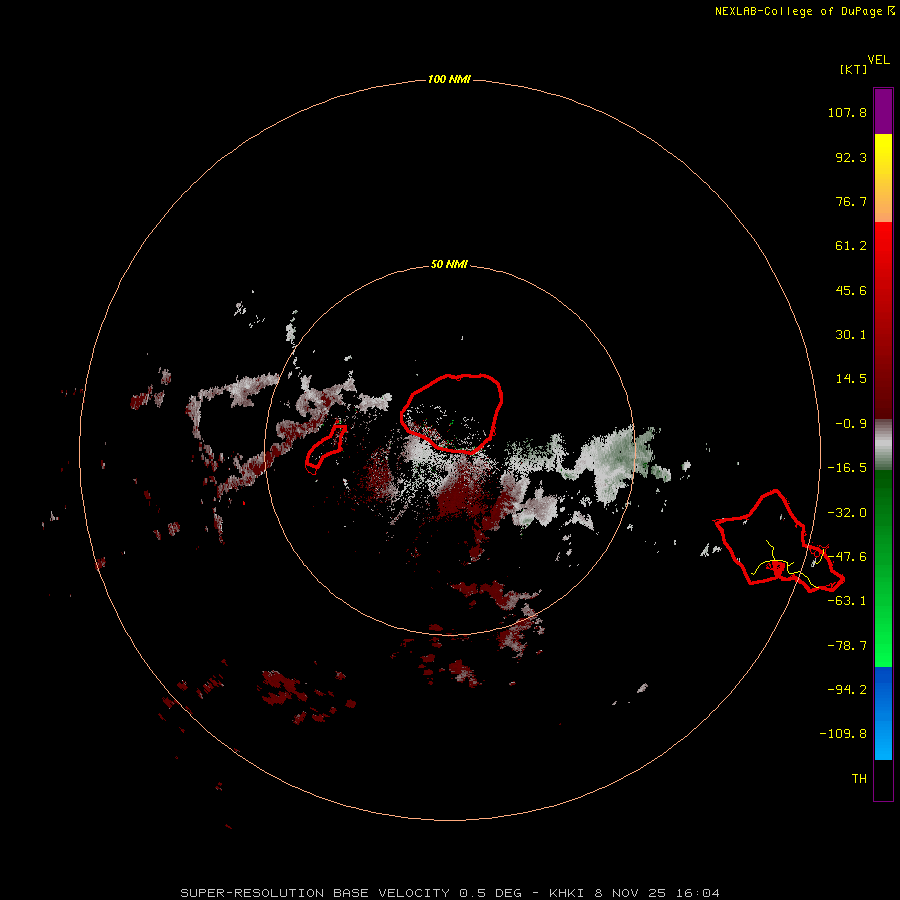Click the VEL legend title
The image size is (900, 900).
click(x=878, y=60)
